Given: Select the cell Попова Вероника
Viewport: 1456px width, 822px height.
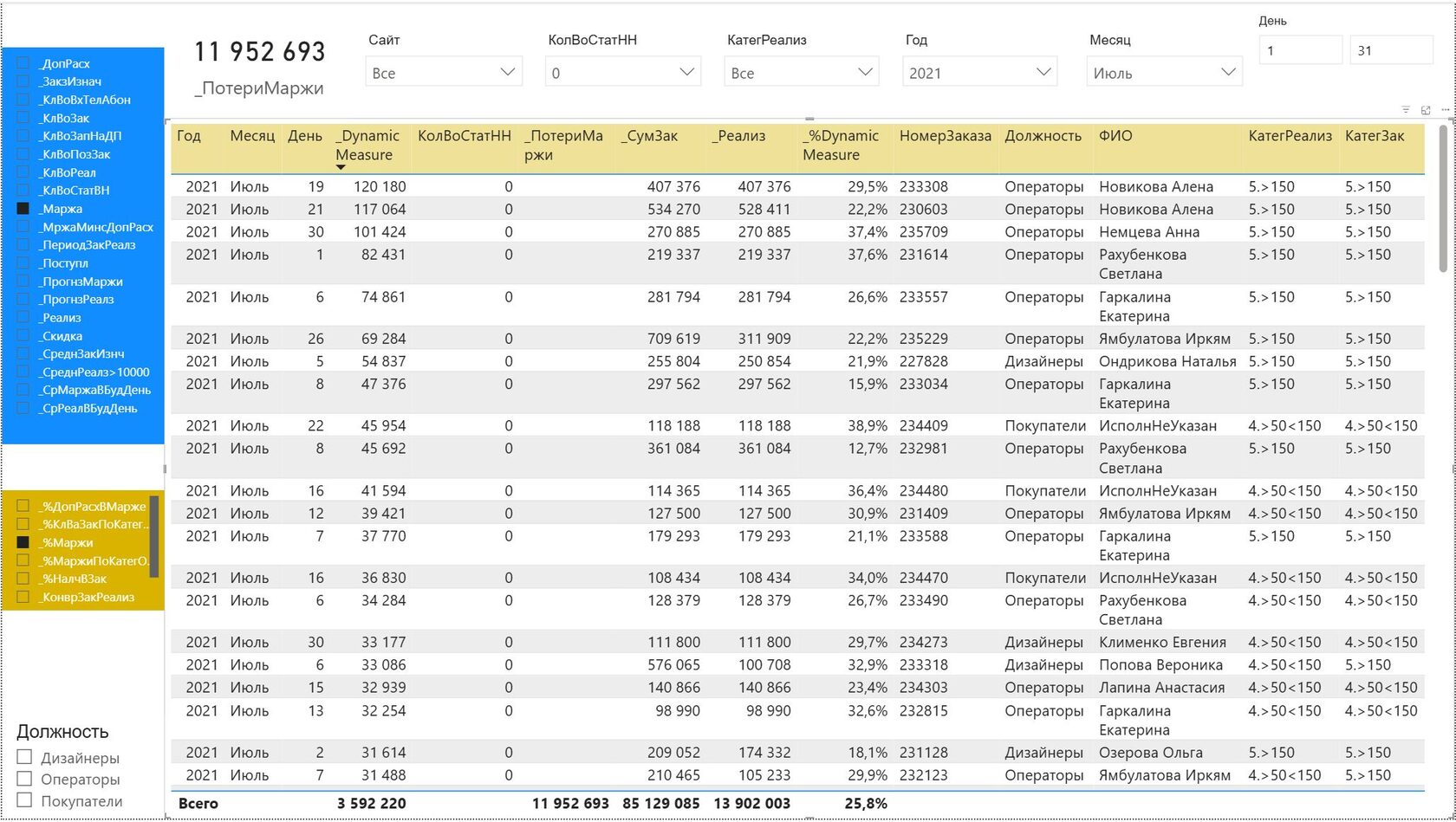Looking at the screenshot, I should (x=1160, y=665).
